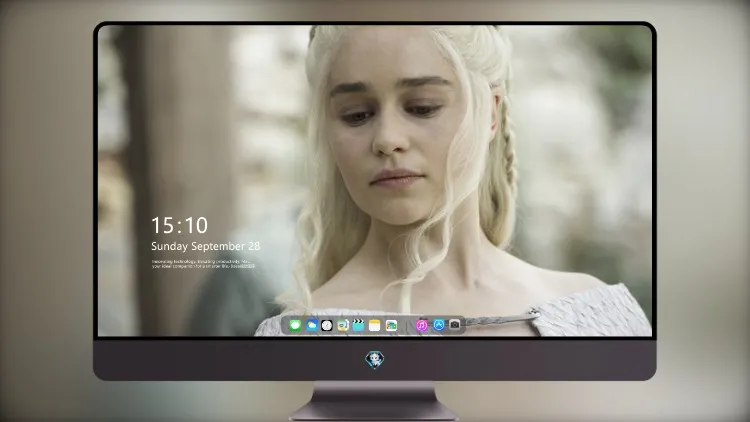Open the blue App Store icon
This screenshot has width=750, height=422.
[439, 325]
